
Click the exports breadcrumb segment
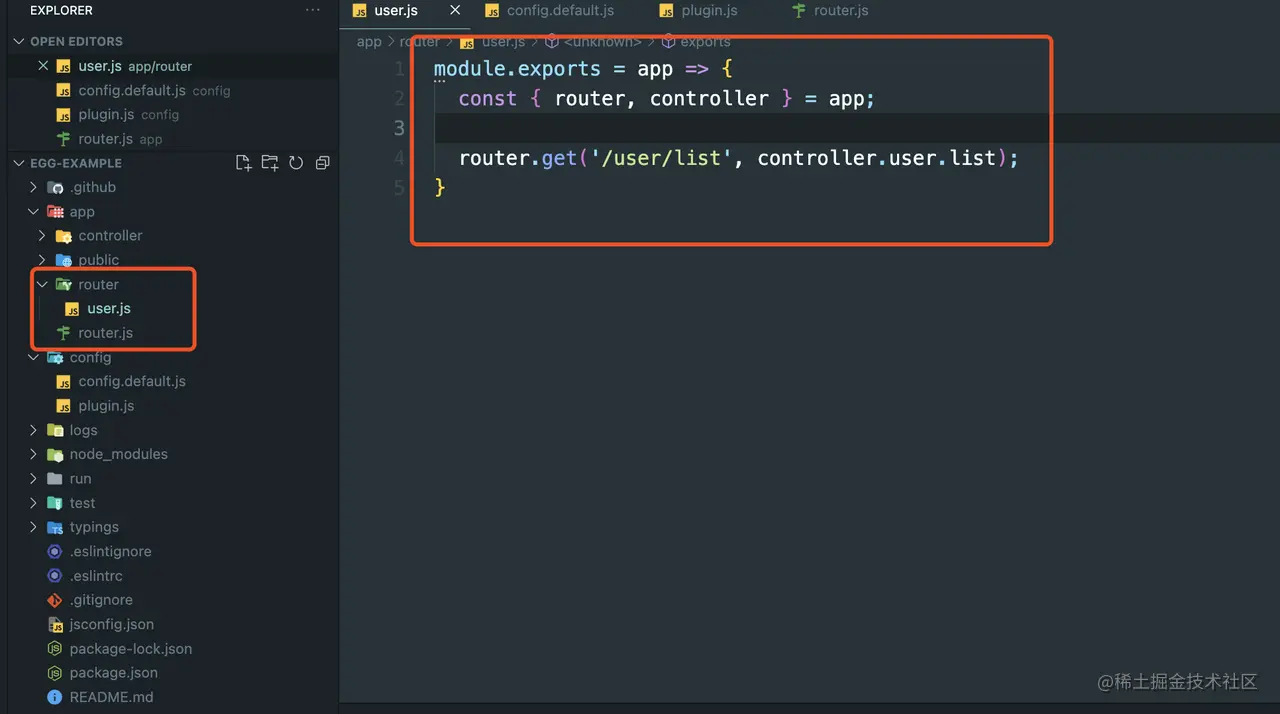(705, 41)
